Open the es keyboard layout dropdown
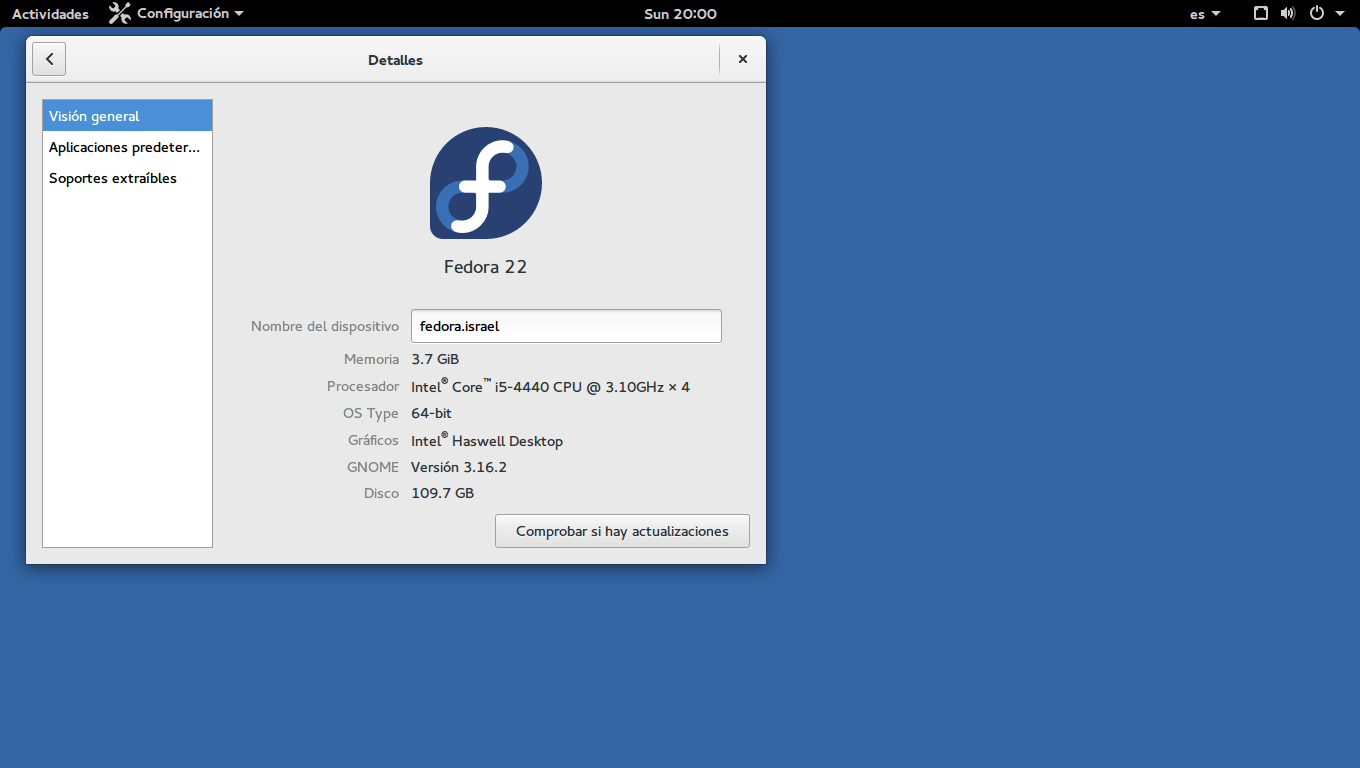The height and width of the screenshot is (768, 1360). [1205, 14]
